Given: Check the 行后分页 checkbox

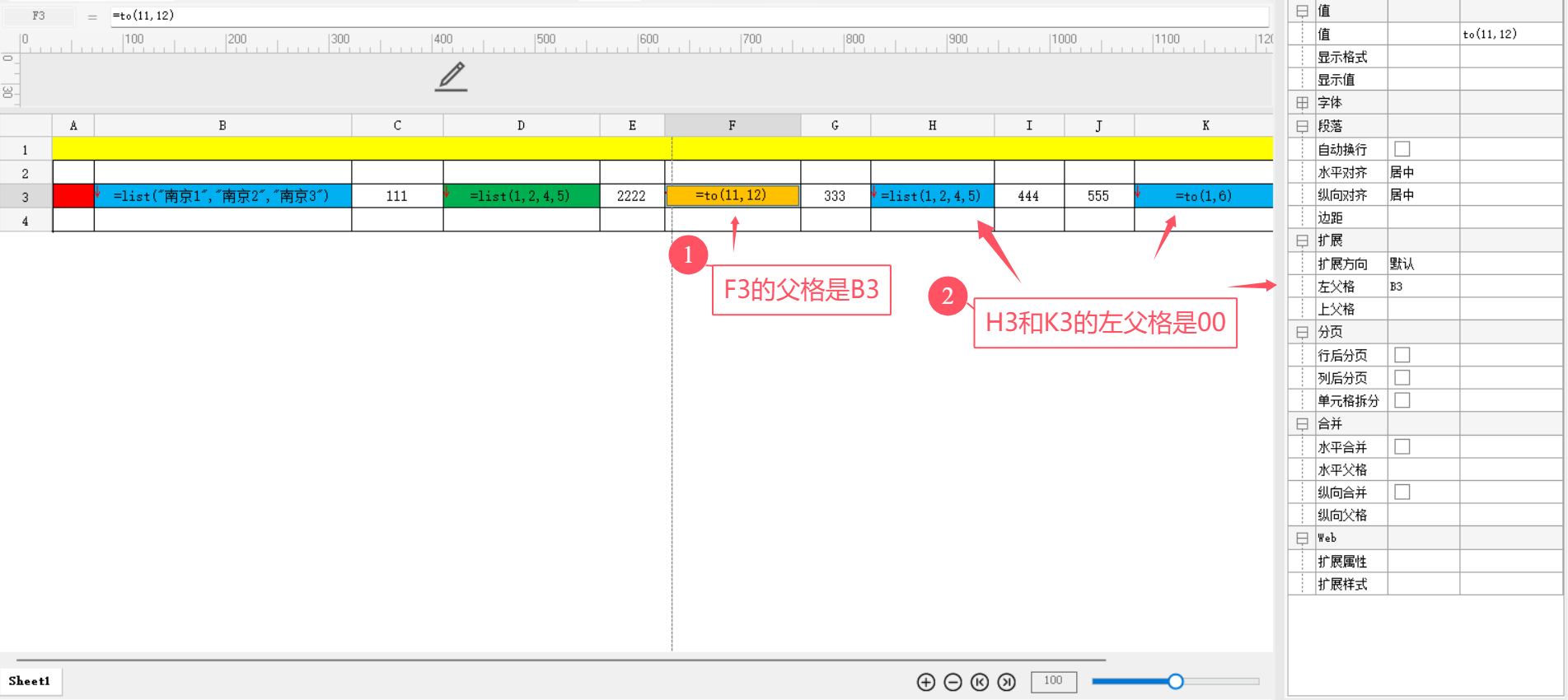Looking at the screenshot, I should (1402, 355).
